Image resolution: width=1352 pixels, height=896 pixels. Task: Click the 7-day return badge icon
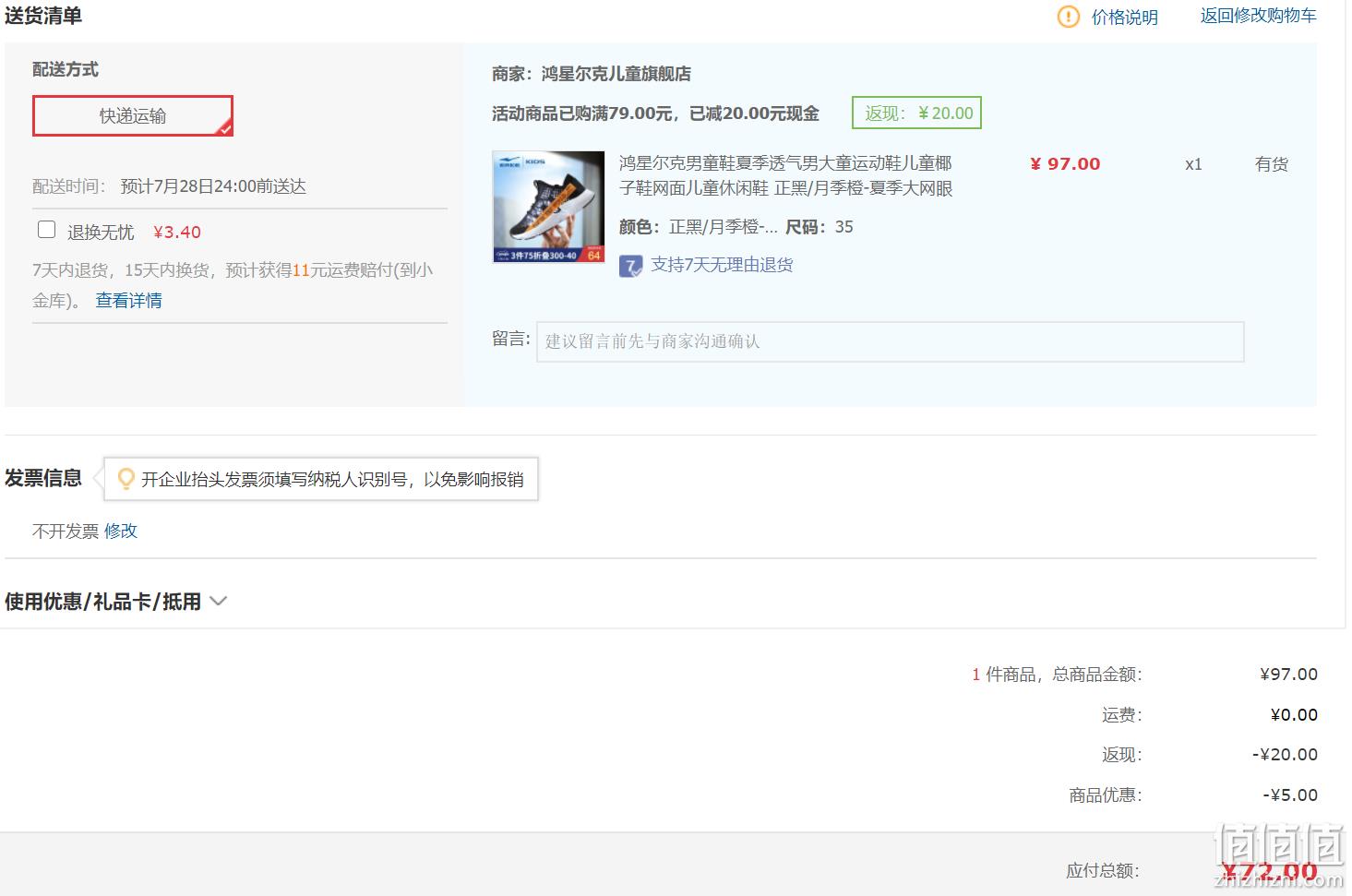630,267
